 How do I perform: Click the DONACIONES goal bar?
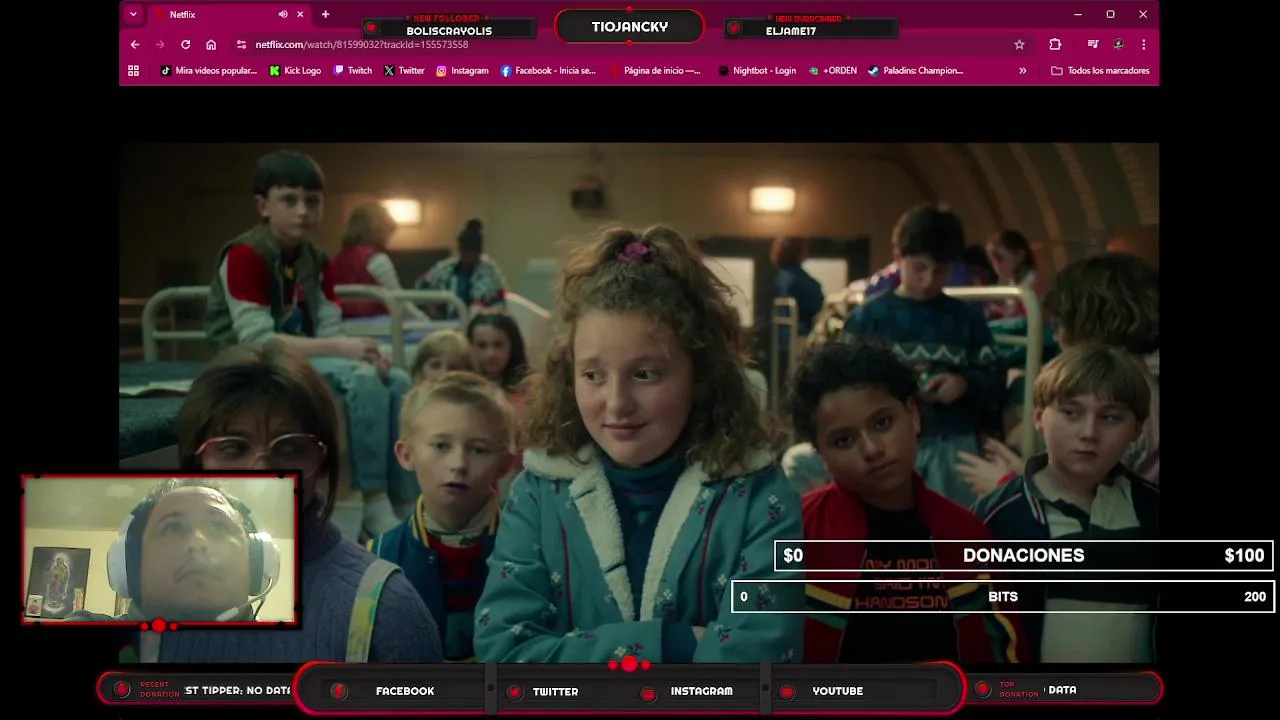click(x=1023, y=556)
